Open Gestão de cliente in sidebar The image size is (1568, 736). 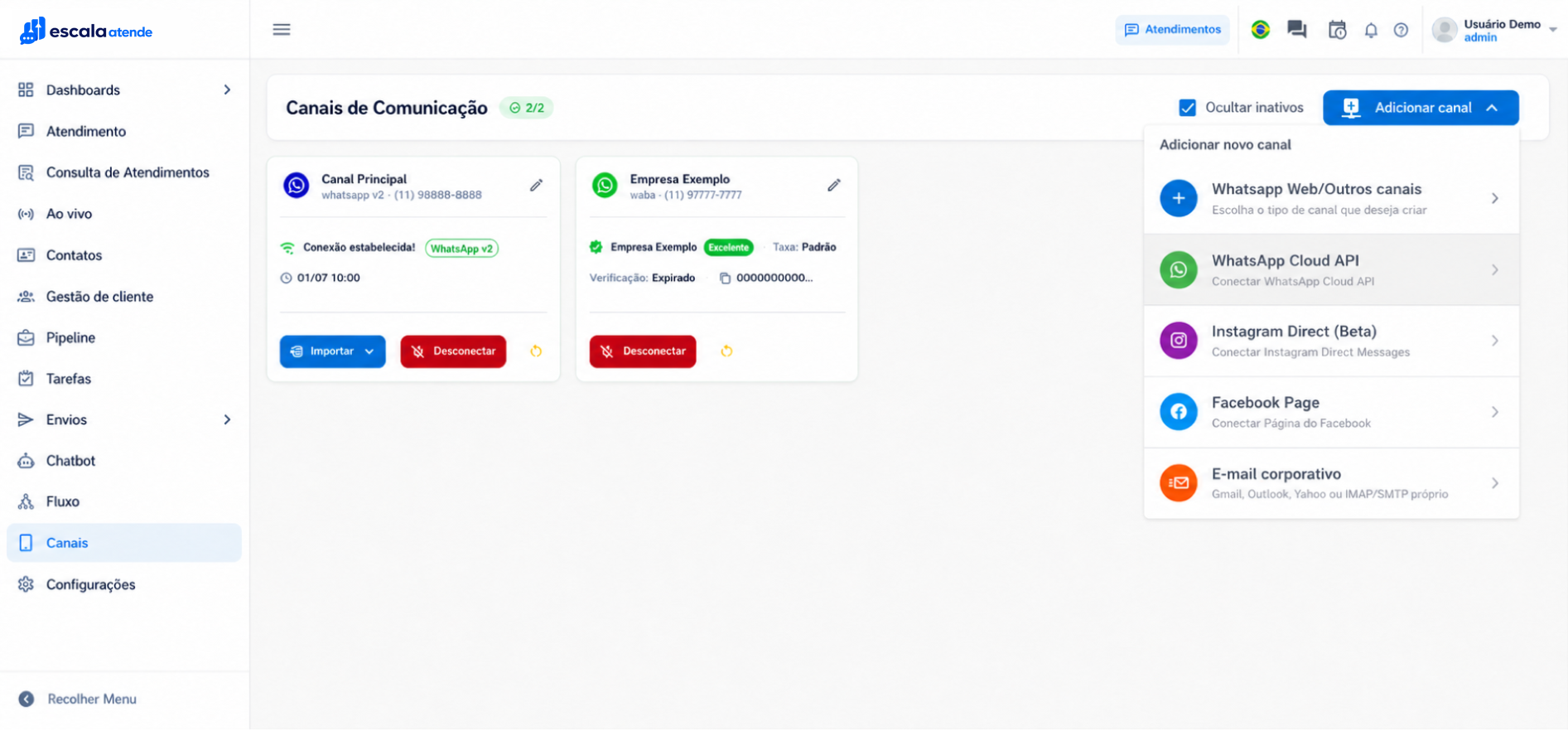pos(124,296)
